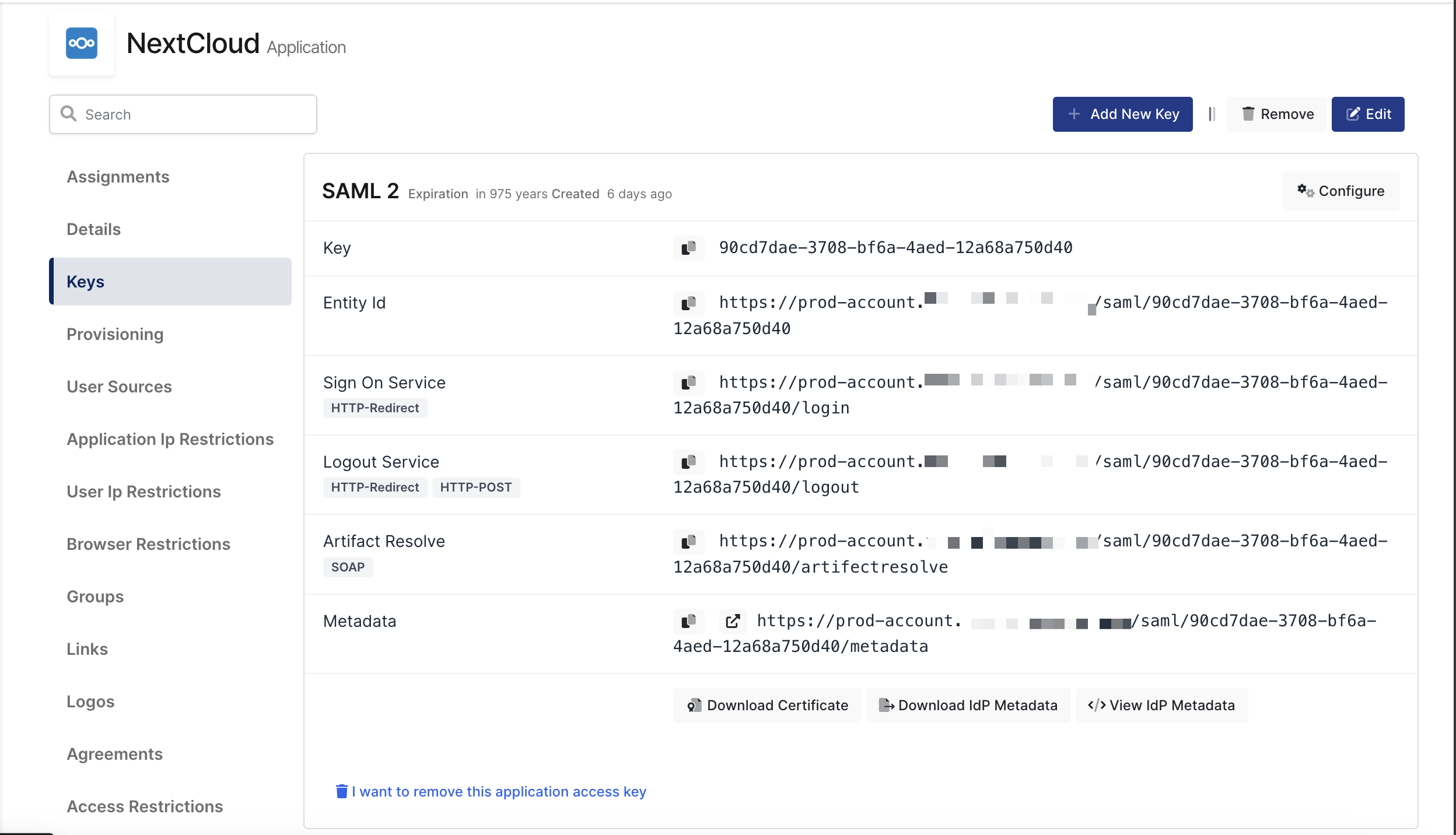Click the Configure gear button

click(1340, 191)
